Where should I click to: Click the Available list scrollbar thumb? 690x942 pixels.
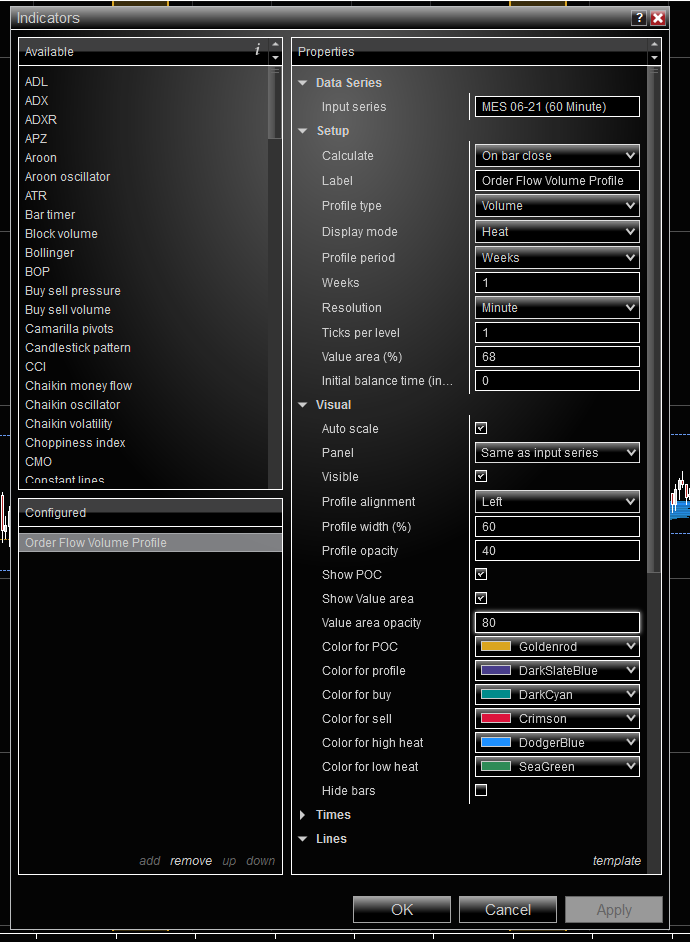pyautogui.click(x=275, y=102)
